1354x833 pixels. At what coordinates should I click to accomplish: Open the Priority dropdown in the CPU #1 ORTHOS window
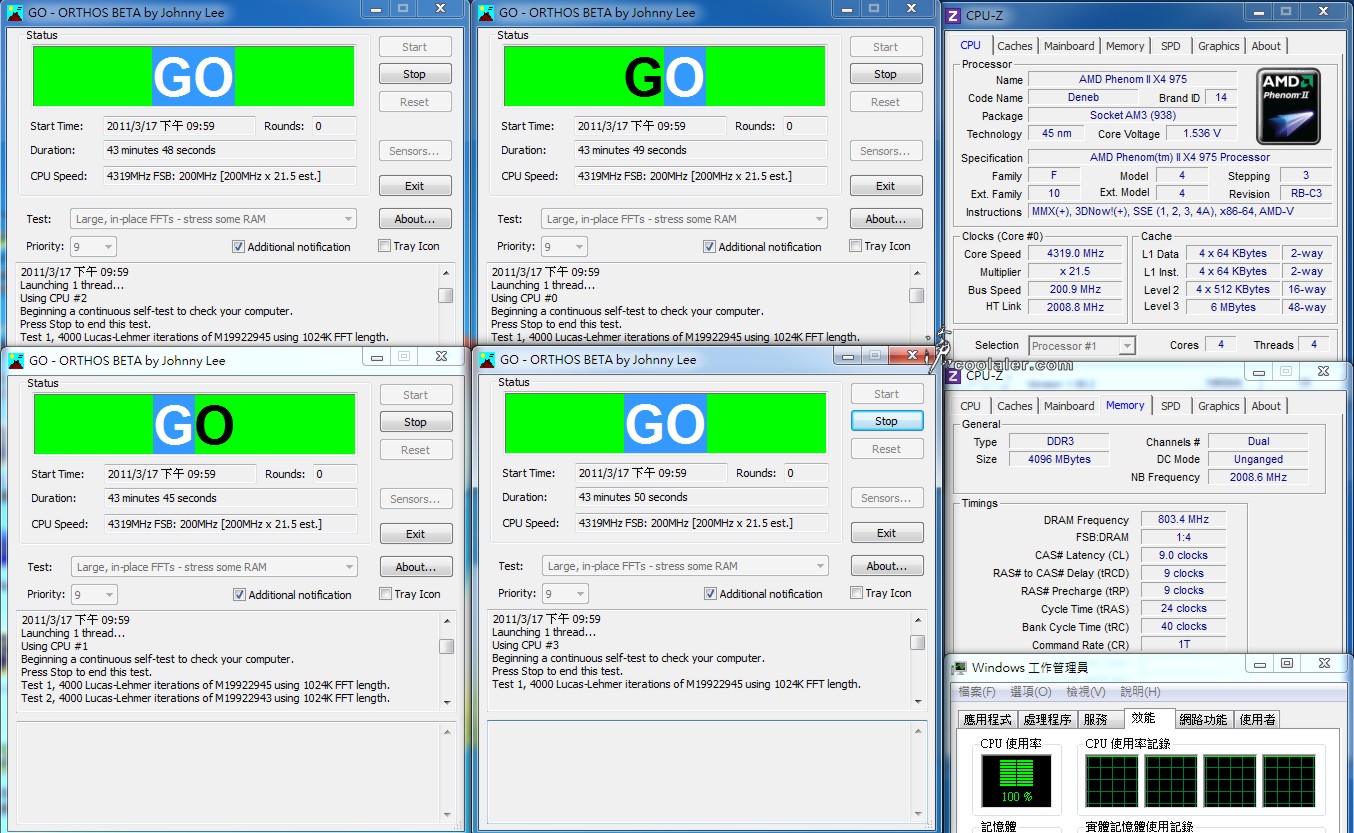coord(94,594)
